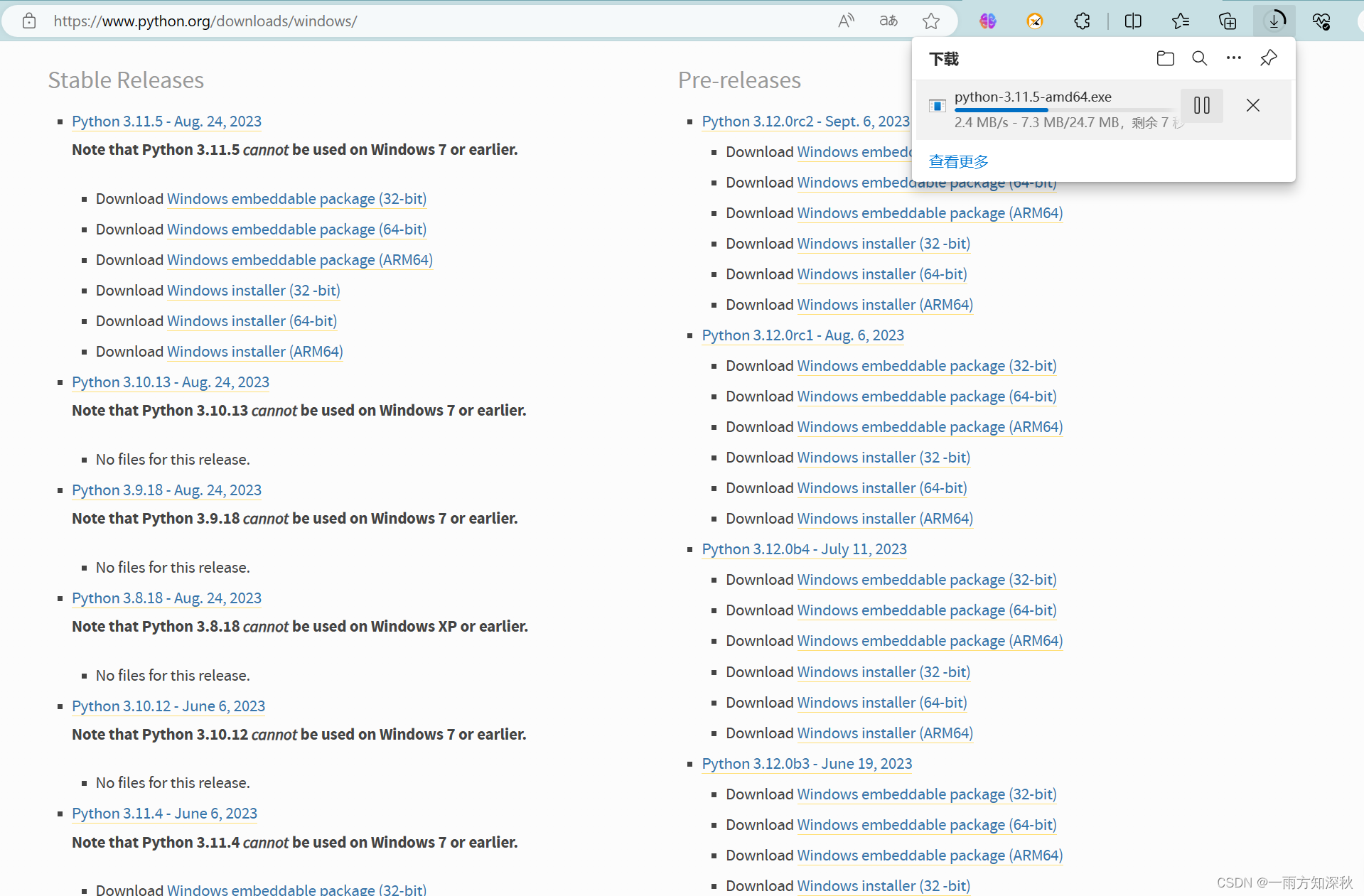
Task: Open site information via lock icon
Action: click(28, 21)
